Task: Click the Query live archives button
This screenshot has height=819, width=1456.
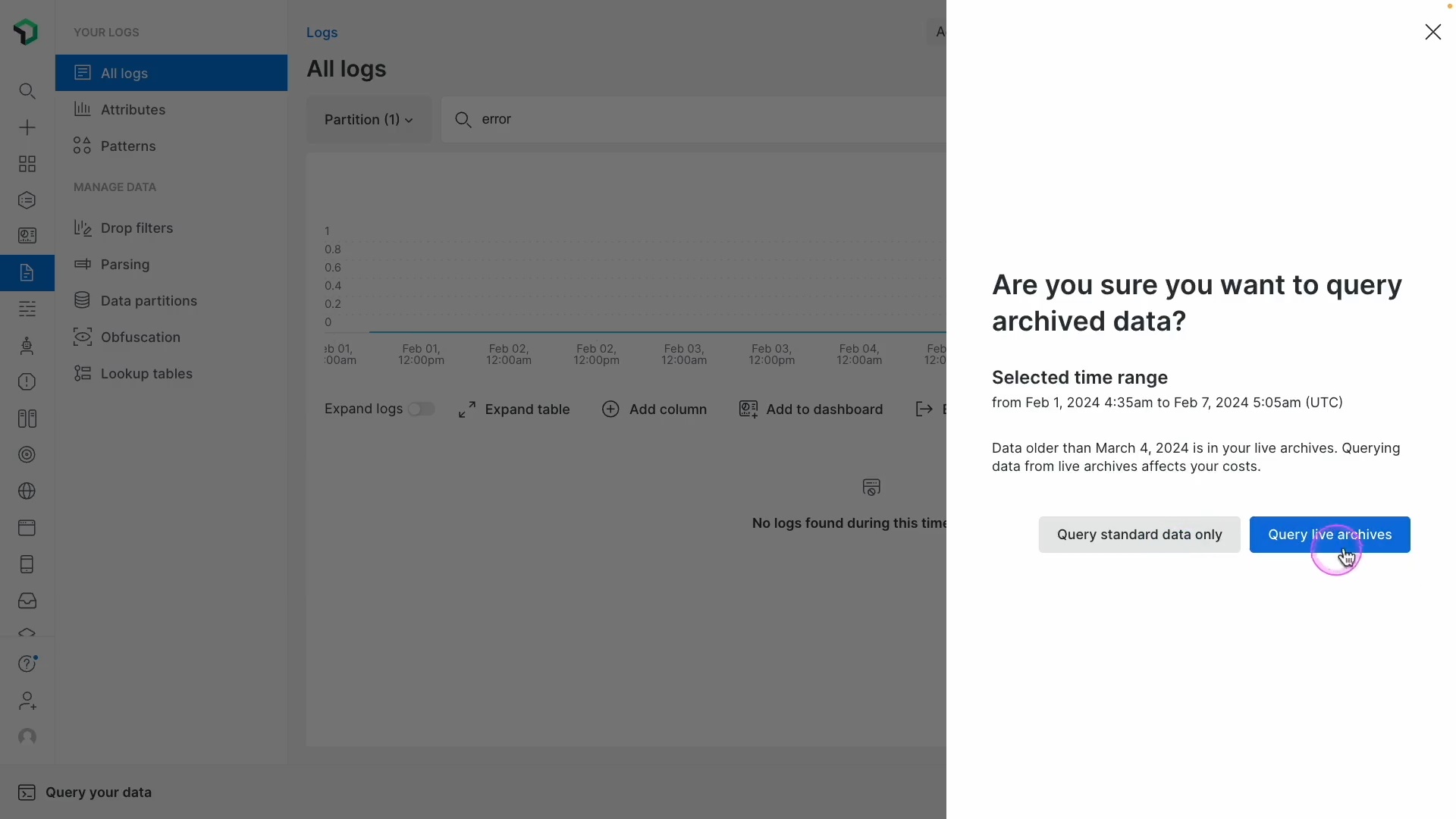Action: point(1329,535)
